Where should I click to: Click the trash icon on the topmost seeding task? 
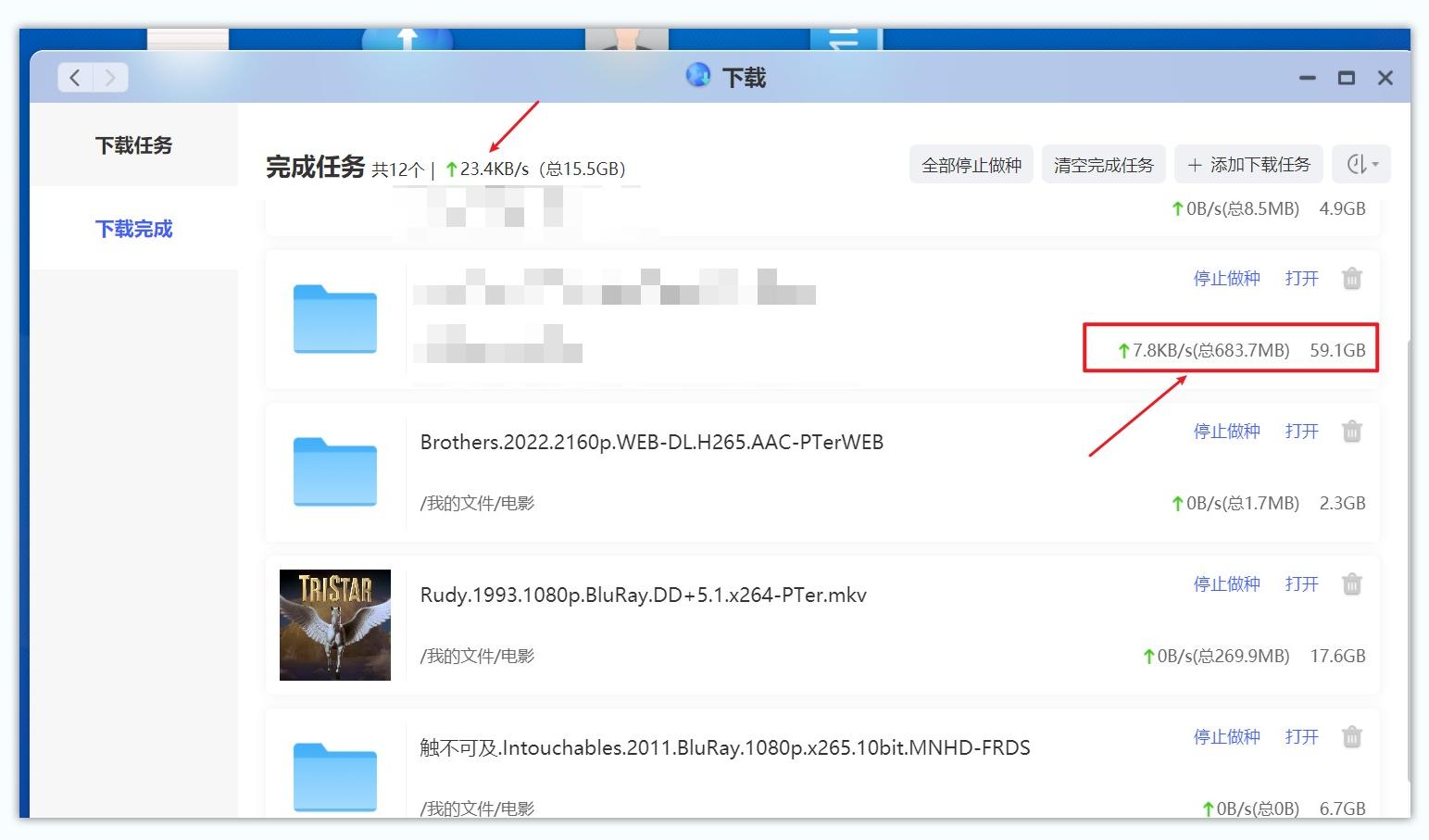point(1351,278)
